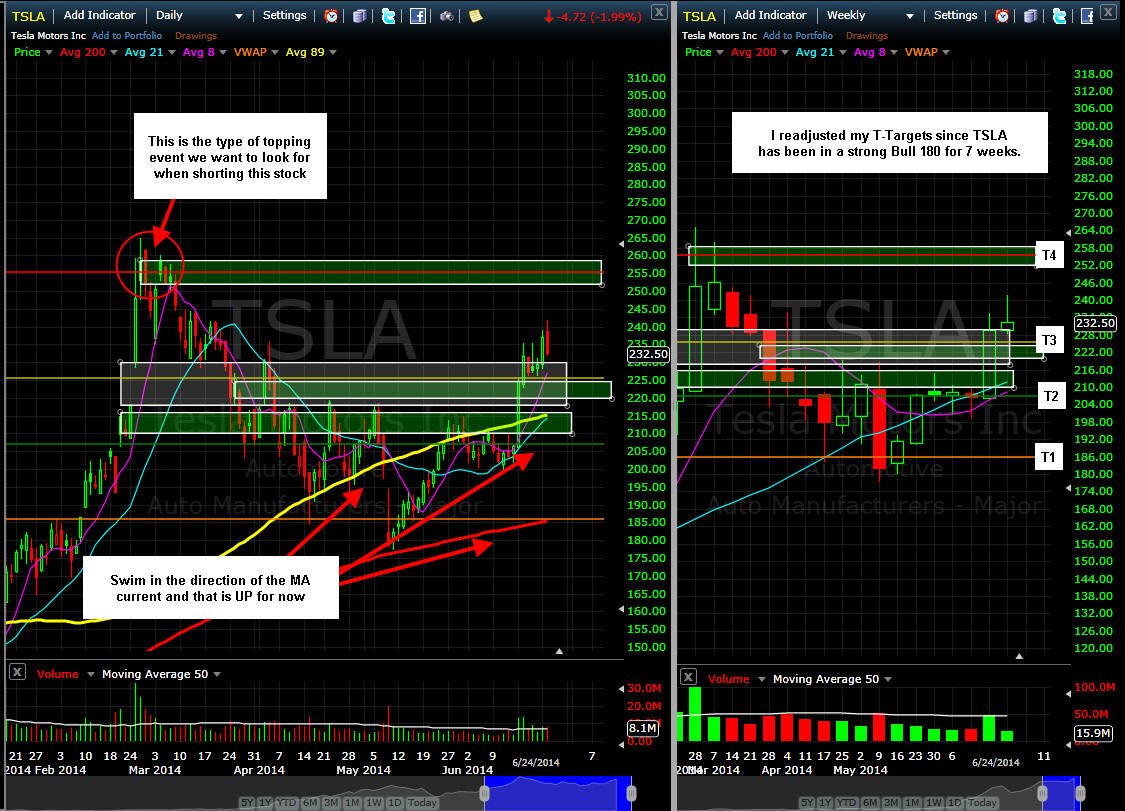
Task: Share the daily chart via Twitter icon
Action: click(x=388, y=16)
